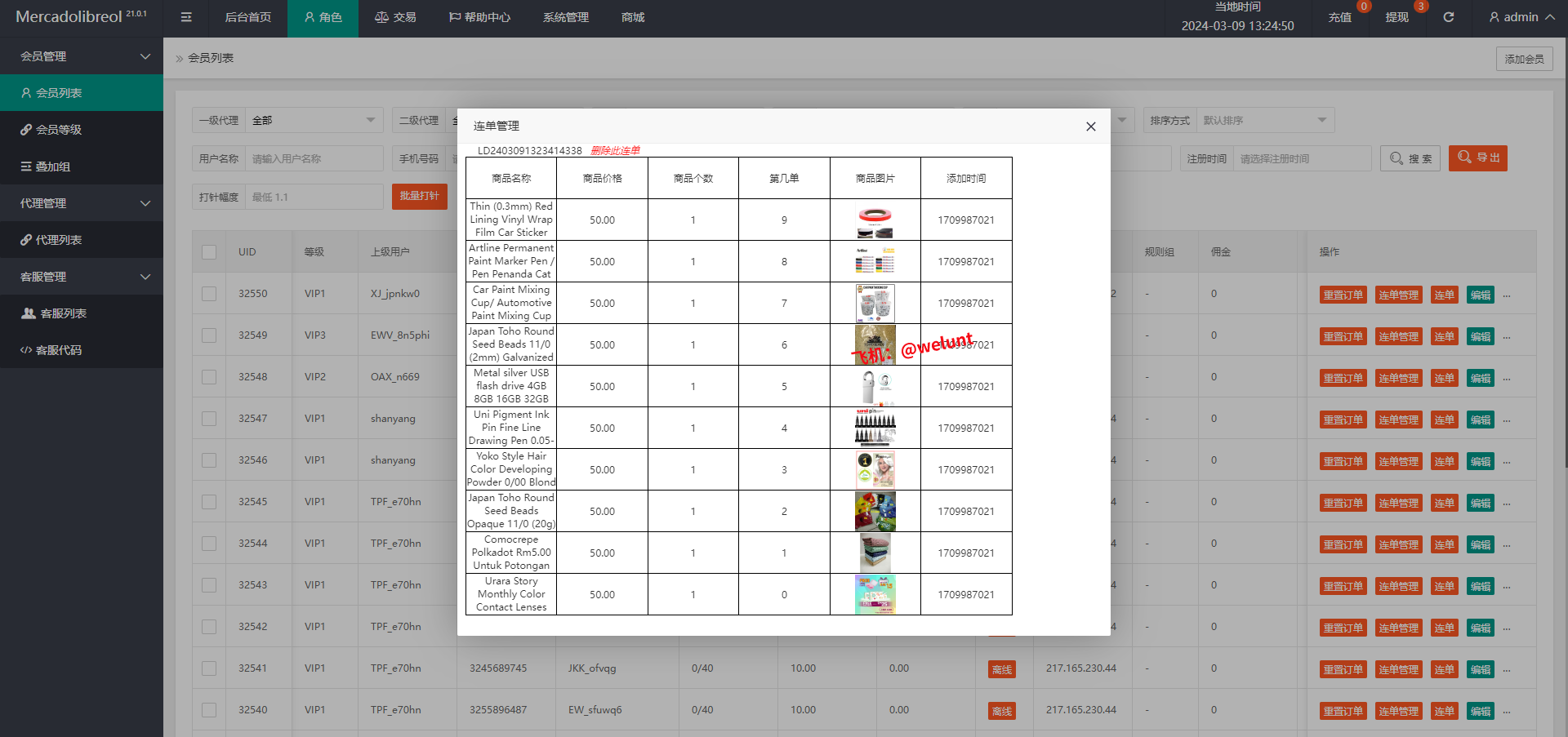Expand the 一级代理 dropdown
The width and height of the screenshot is (1568, 737).
pyautogui.click(x=314, y=121)
